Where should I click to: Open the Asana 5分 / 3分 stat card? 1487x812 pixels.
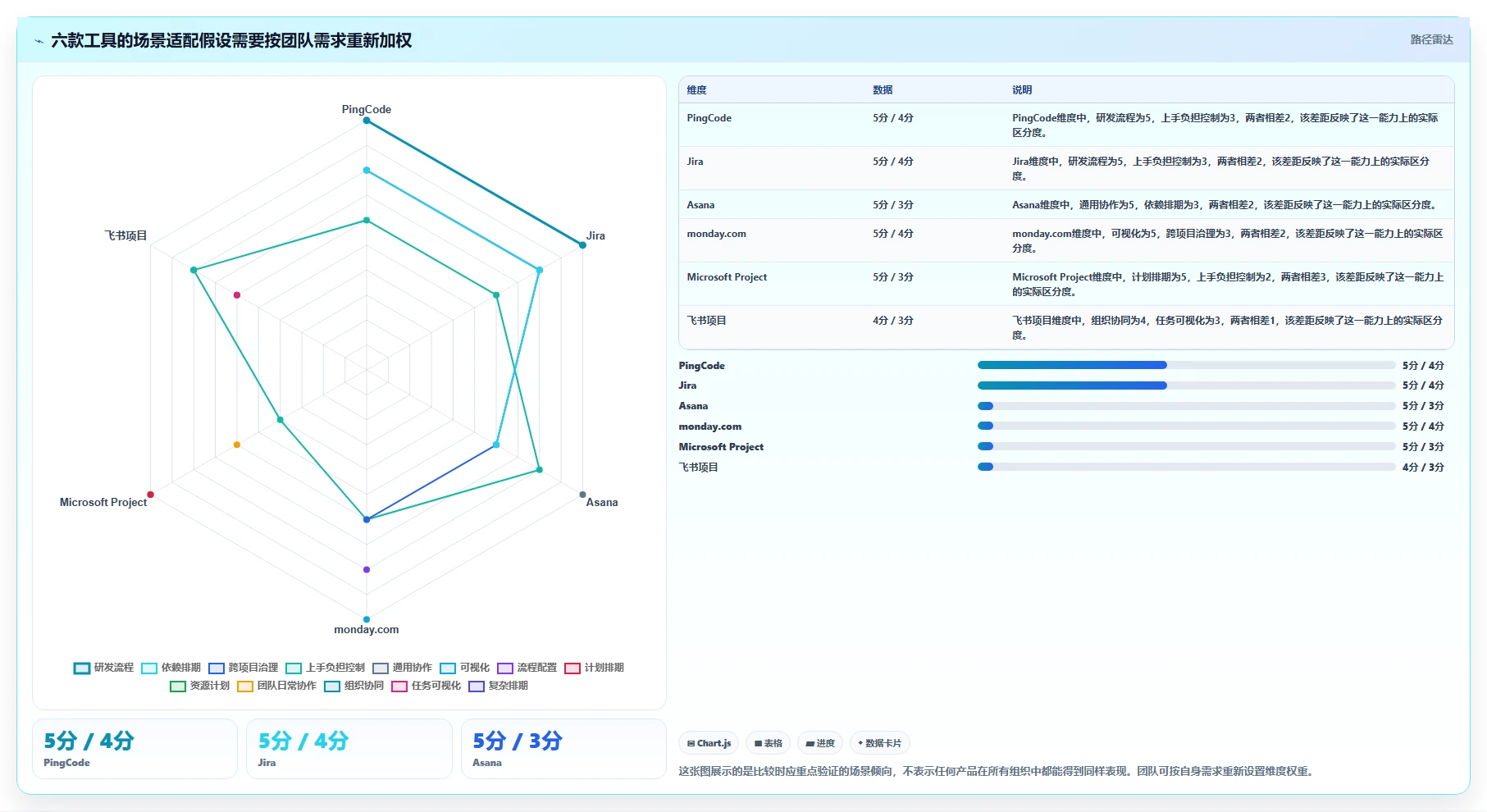[x=563, y=749]
